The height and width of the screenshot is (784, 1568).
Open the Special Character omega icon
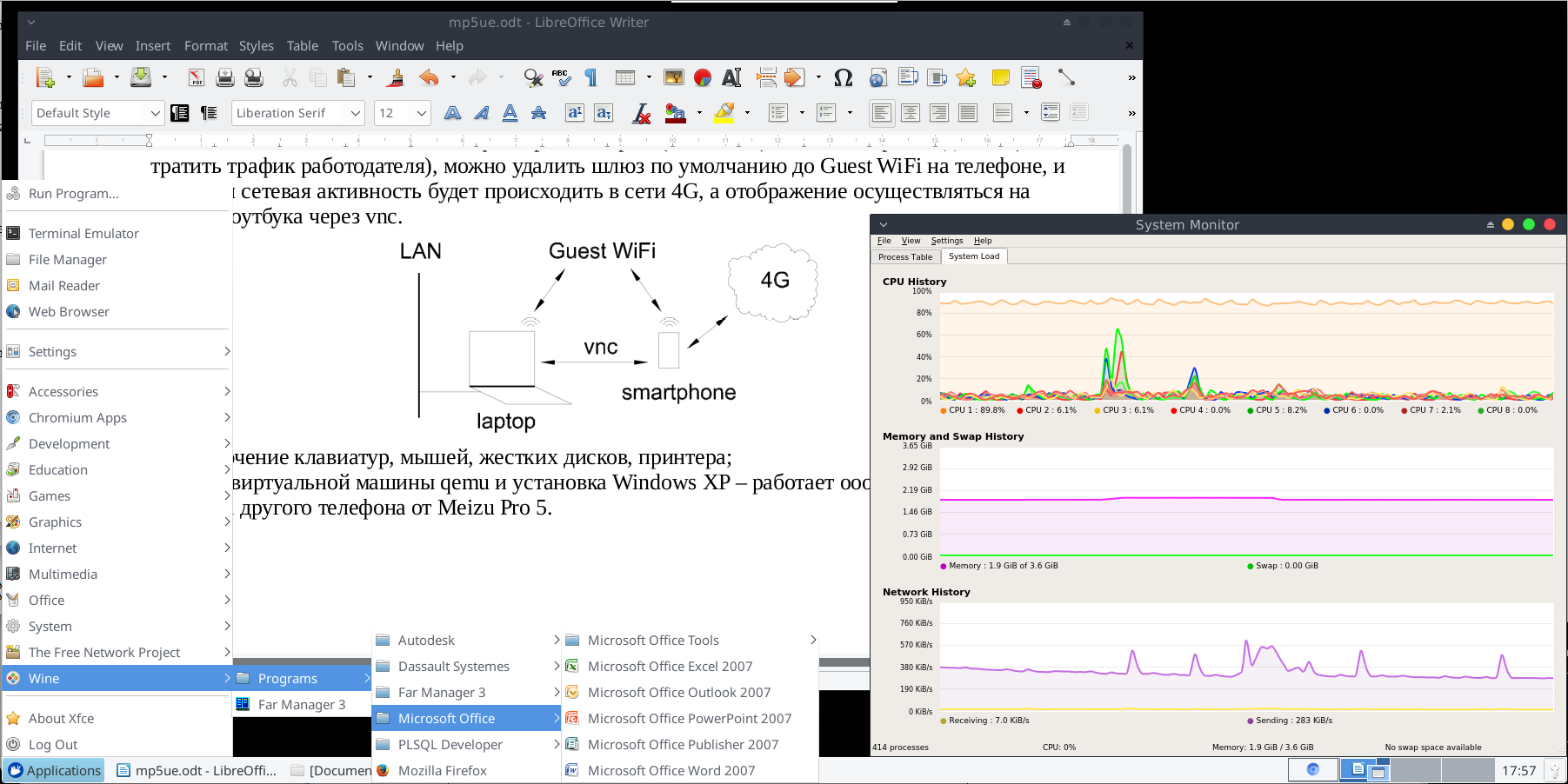point(843,77)
